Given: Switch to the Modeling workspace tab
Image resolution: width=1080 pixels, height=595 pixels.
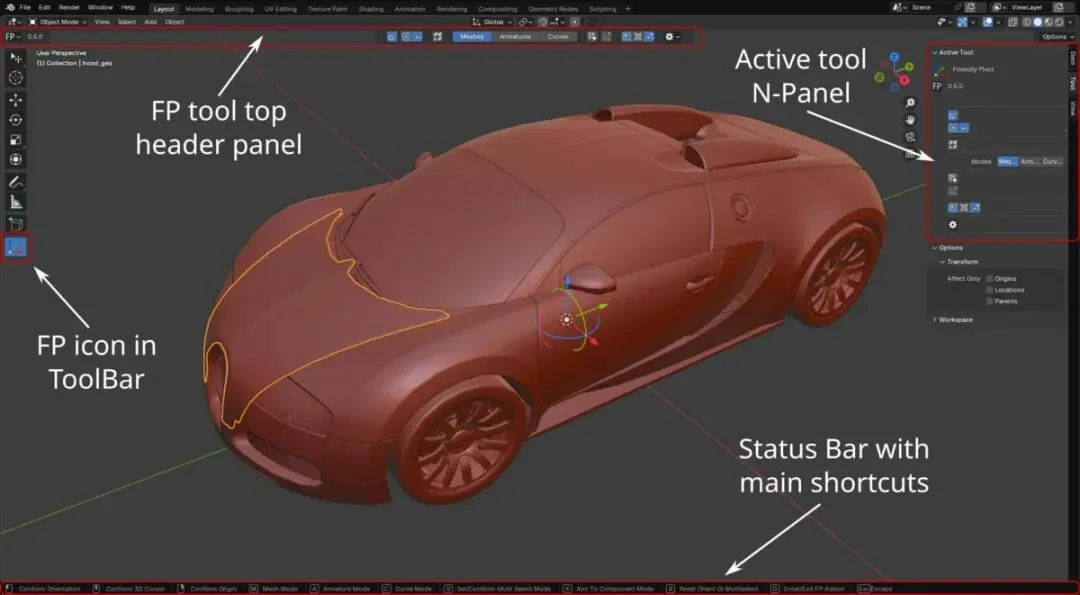Looking at the screenshot, I should pyautogui.click(x=199, y=9).
